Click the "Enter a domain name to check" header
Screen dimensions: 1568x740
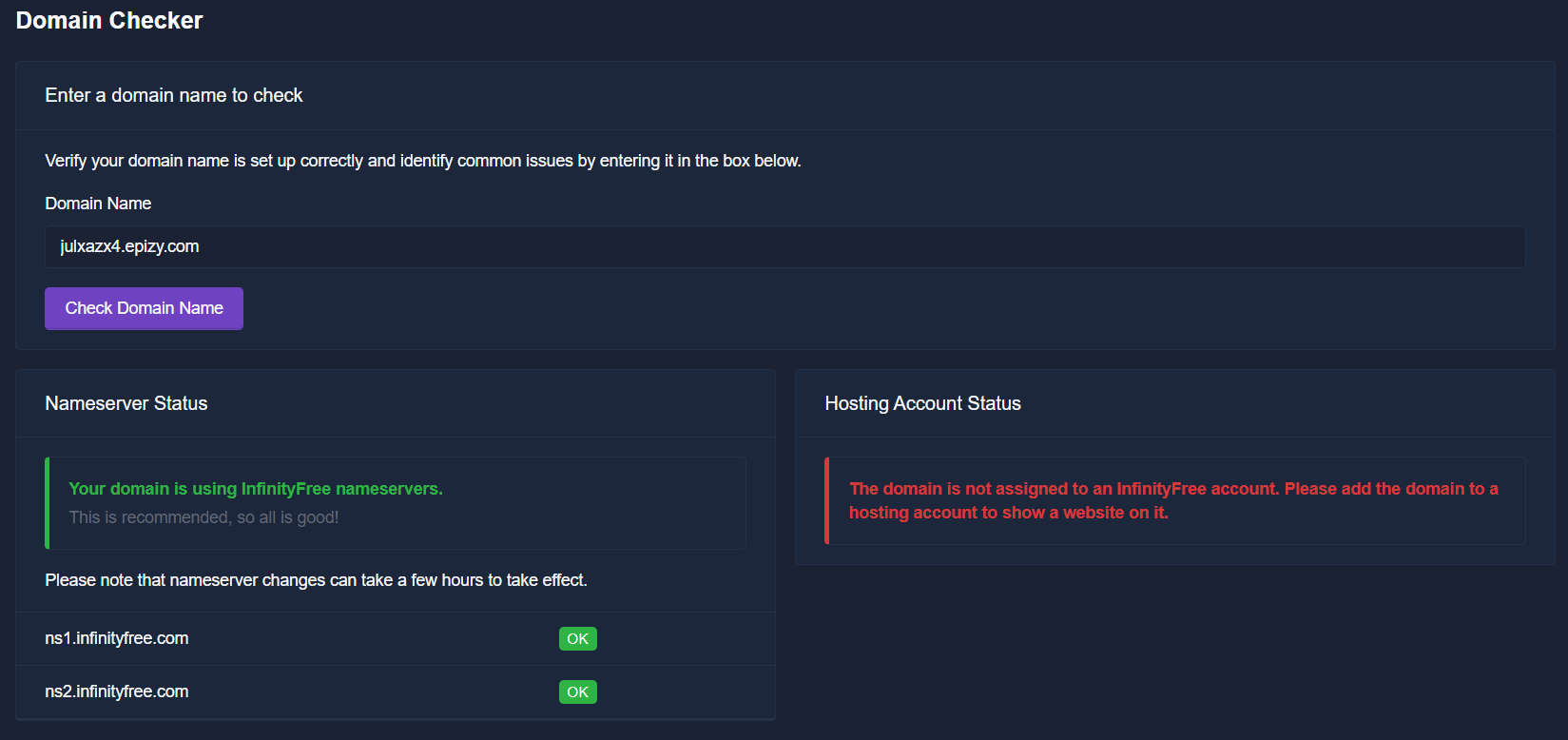coord(174,95)
